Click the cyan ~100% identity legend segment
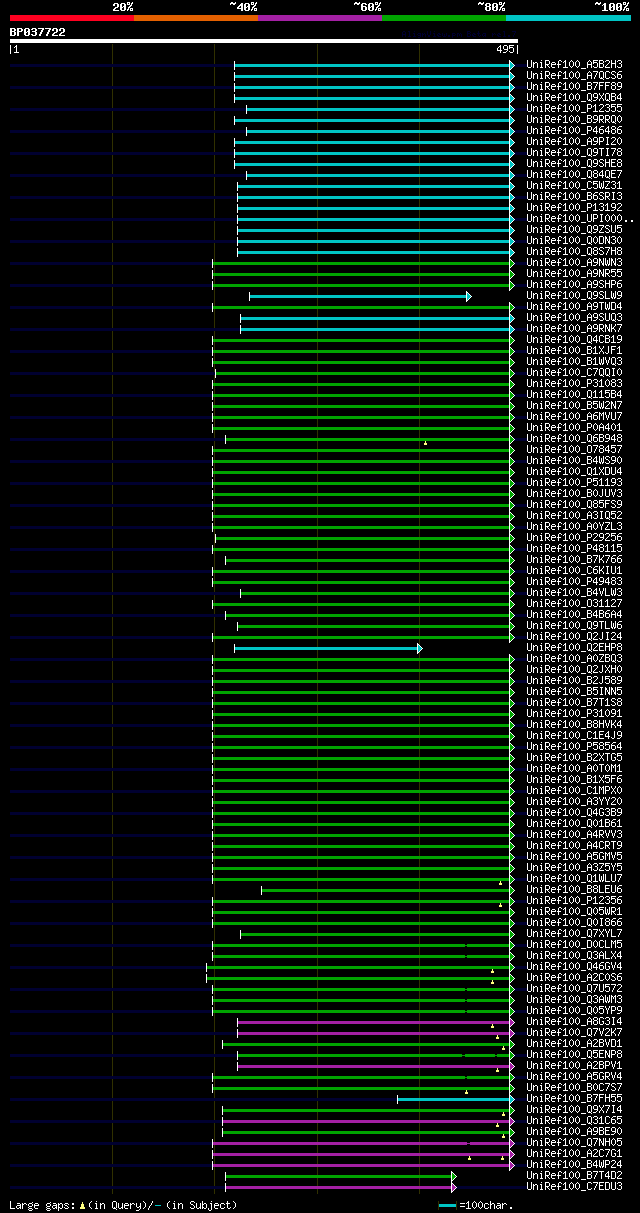The image size is (640, 1213). coord(568,17)
